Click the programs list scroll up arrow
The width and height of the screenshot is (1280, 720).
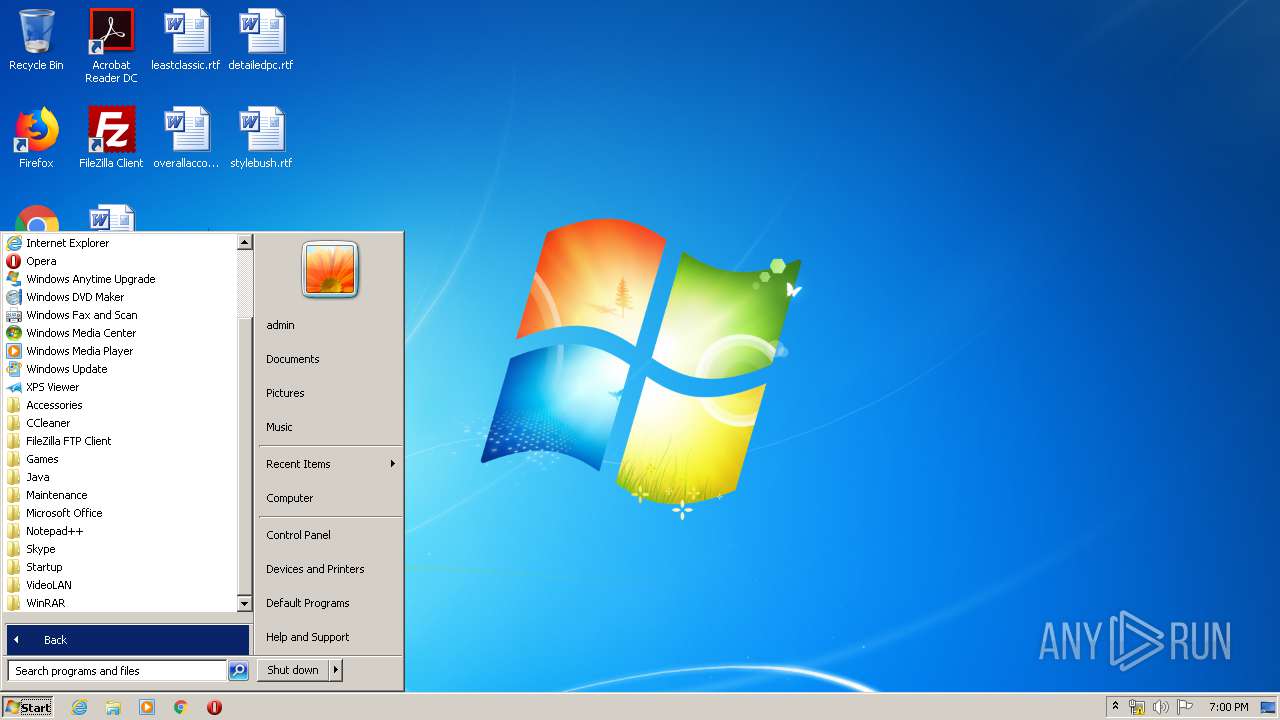tap(244, 242)
